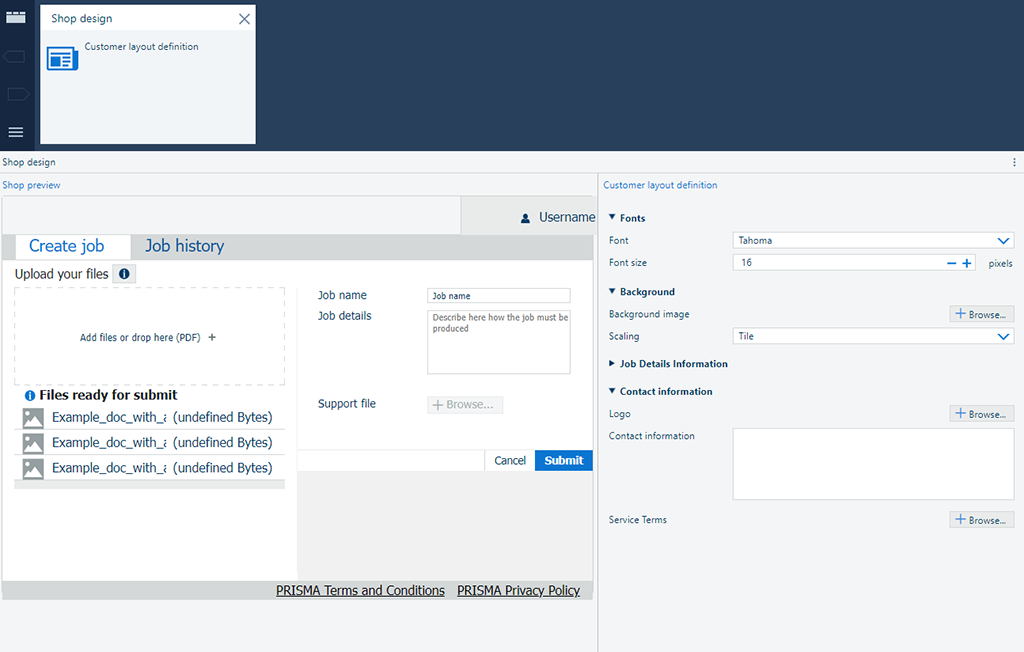Viewport: 1024px width, 652px height.
Task: Click the Job name input field
Action: [498, 296]
